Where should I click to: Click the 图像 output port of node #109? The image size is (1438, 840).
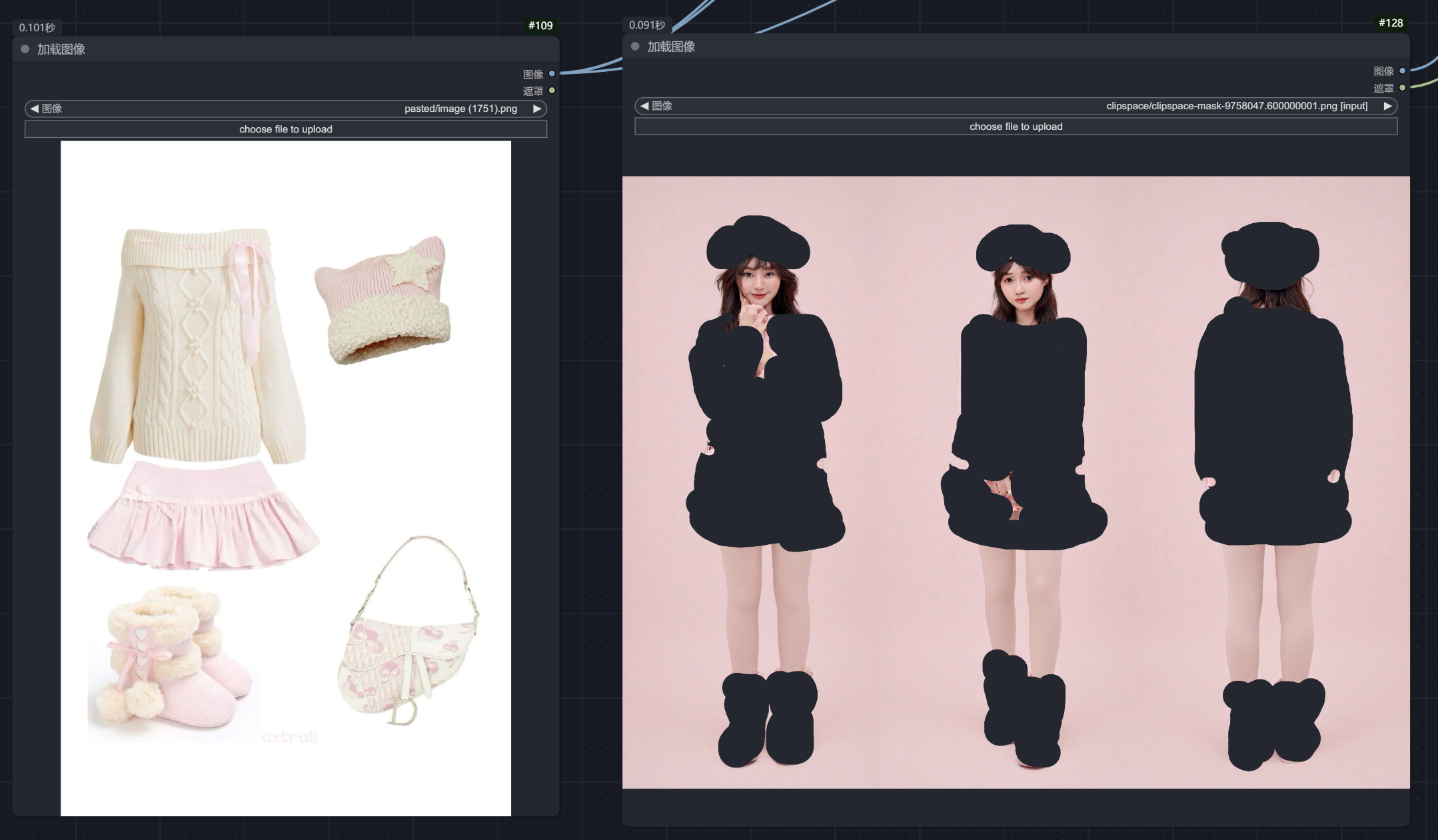coord(552,74)
